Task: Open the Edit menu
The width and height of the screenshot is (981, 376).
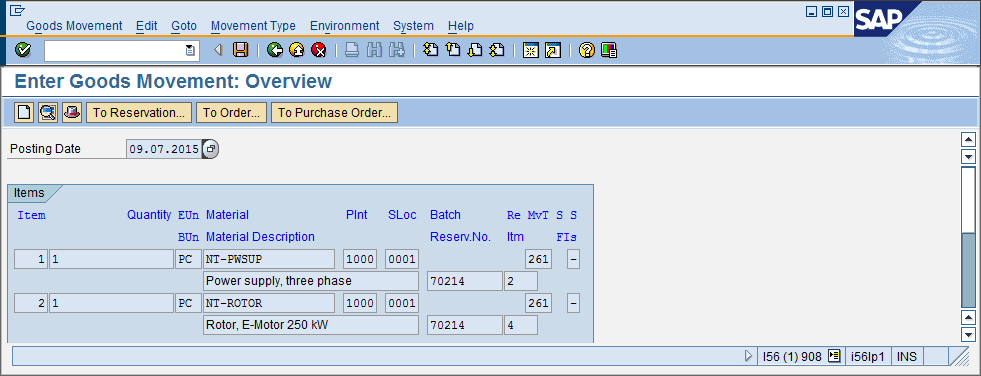Action: pyautogui.click(x=146, y=26)
